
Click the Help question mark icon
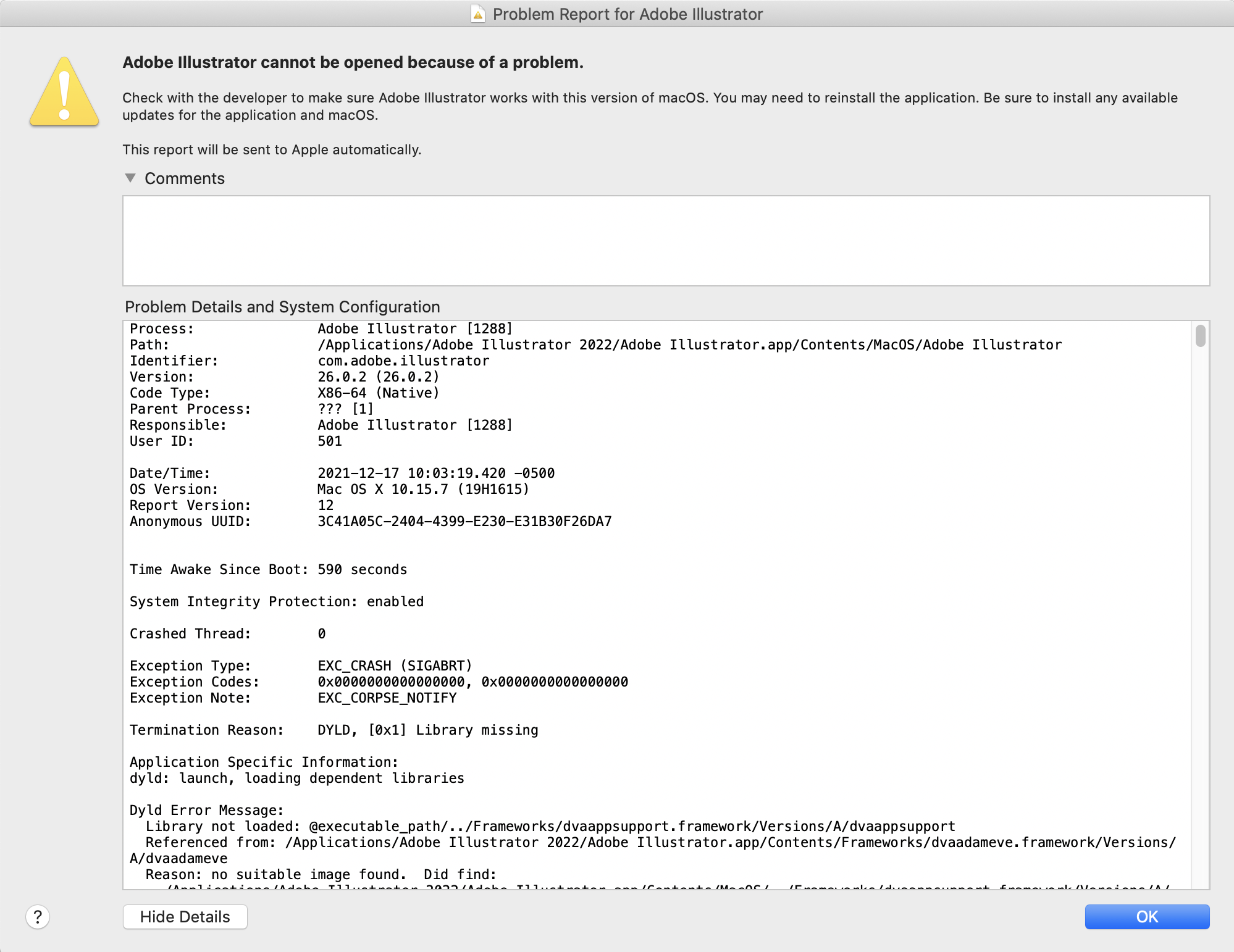38,917
